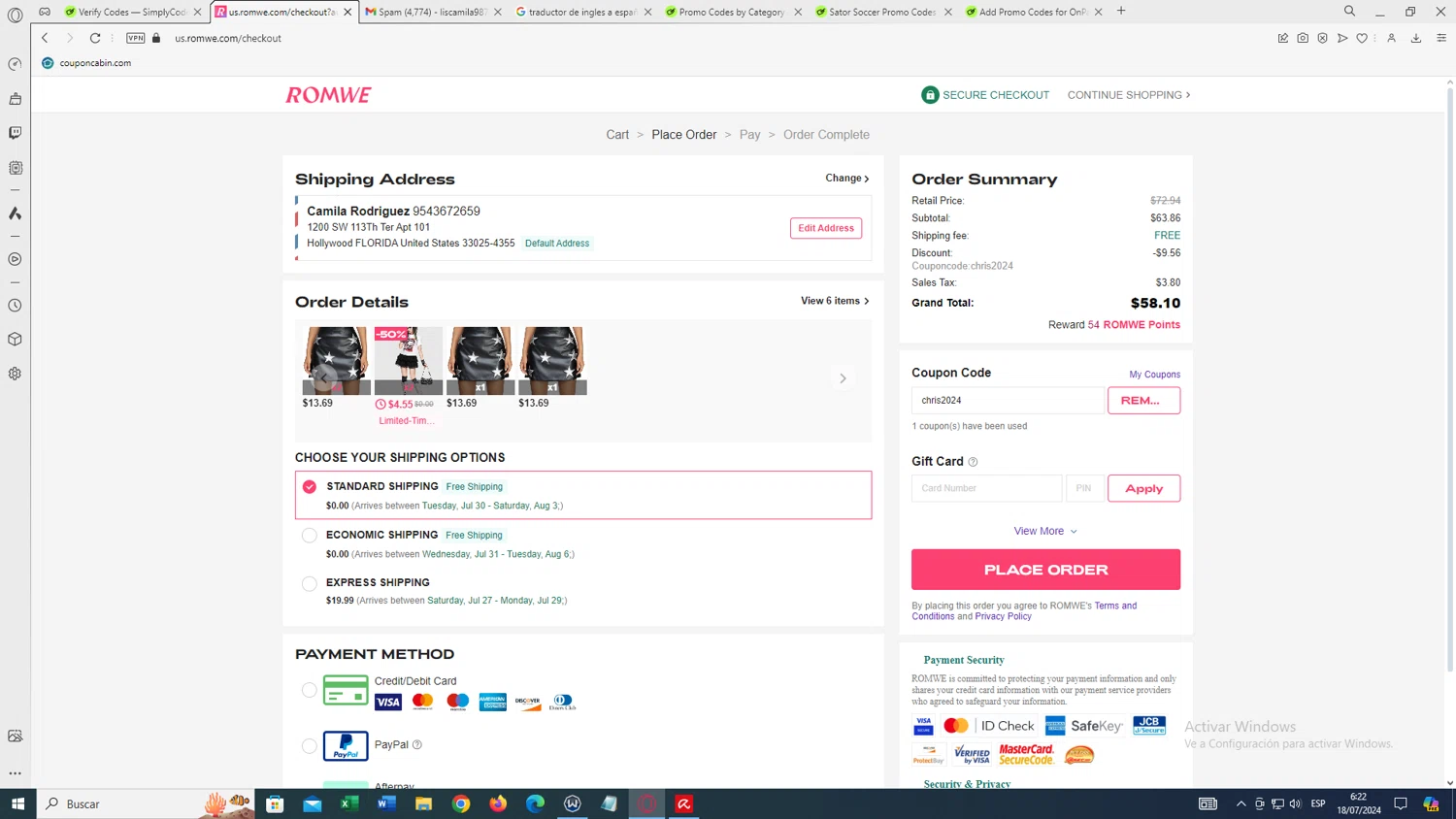The height and width of the screenshot is (819, 1456).
Task: Open a new tab with plus button
Action: click(1121, 12)
